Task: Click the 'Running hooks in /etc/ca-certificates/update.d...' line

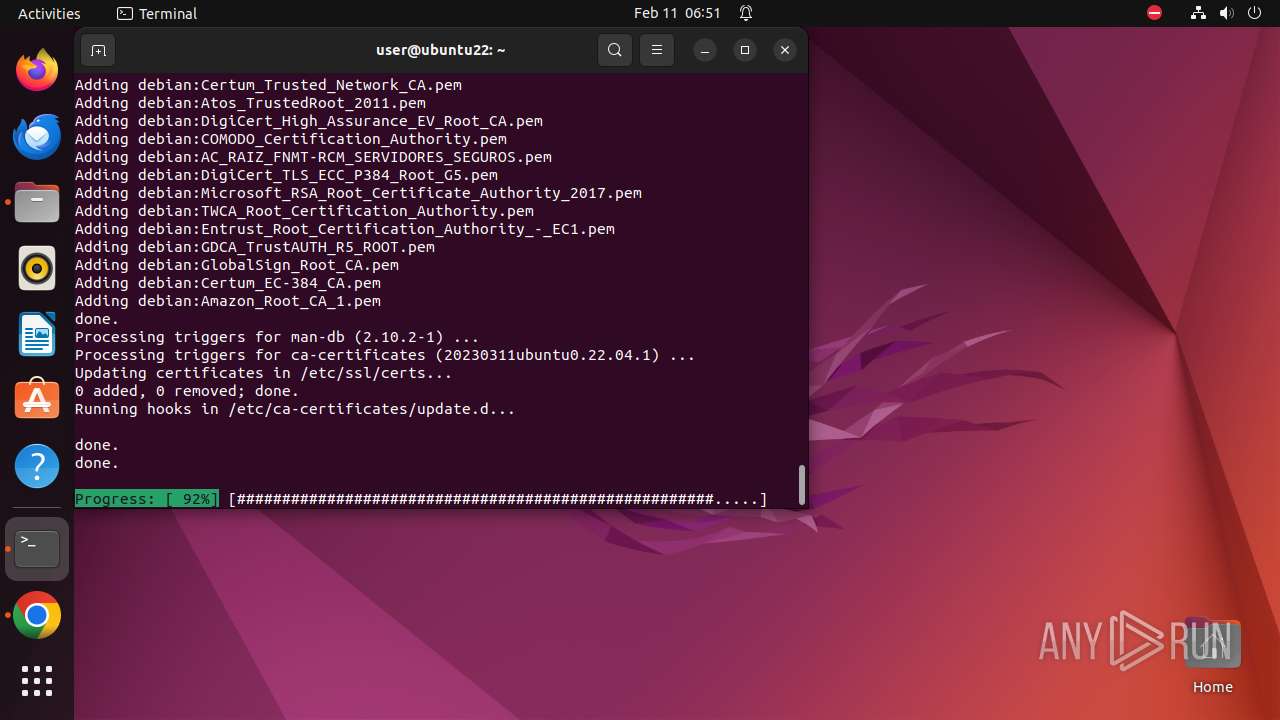Action: tap(295, 409)
